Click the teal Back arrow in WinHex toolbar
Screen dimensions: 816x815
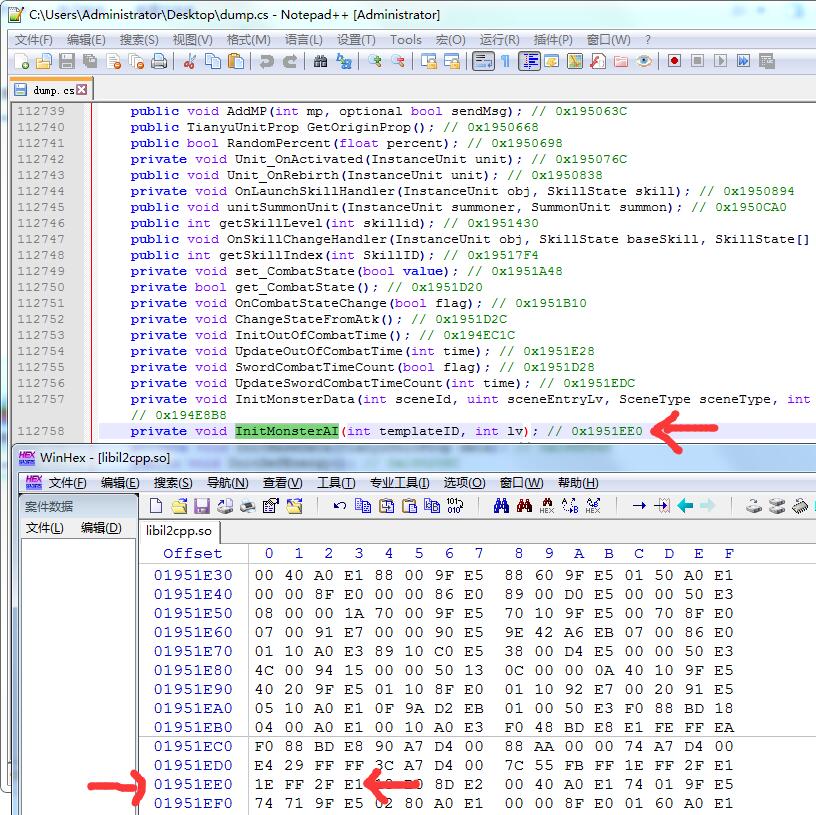point(685,506)
